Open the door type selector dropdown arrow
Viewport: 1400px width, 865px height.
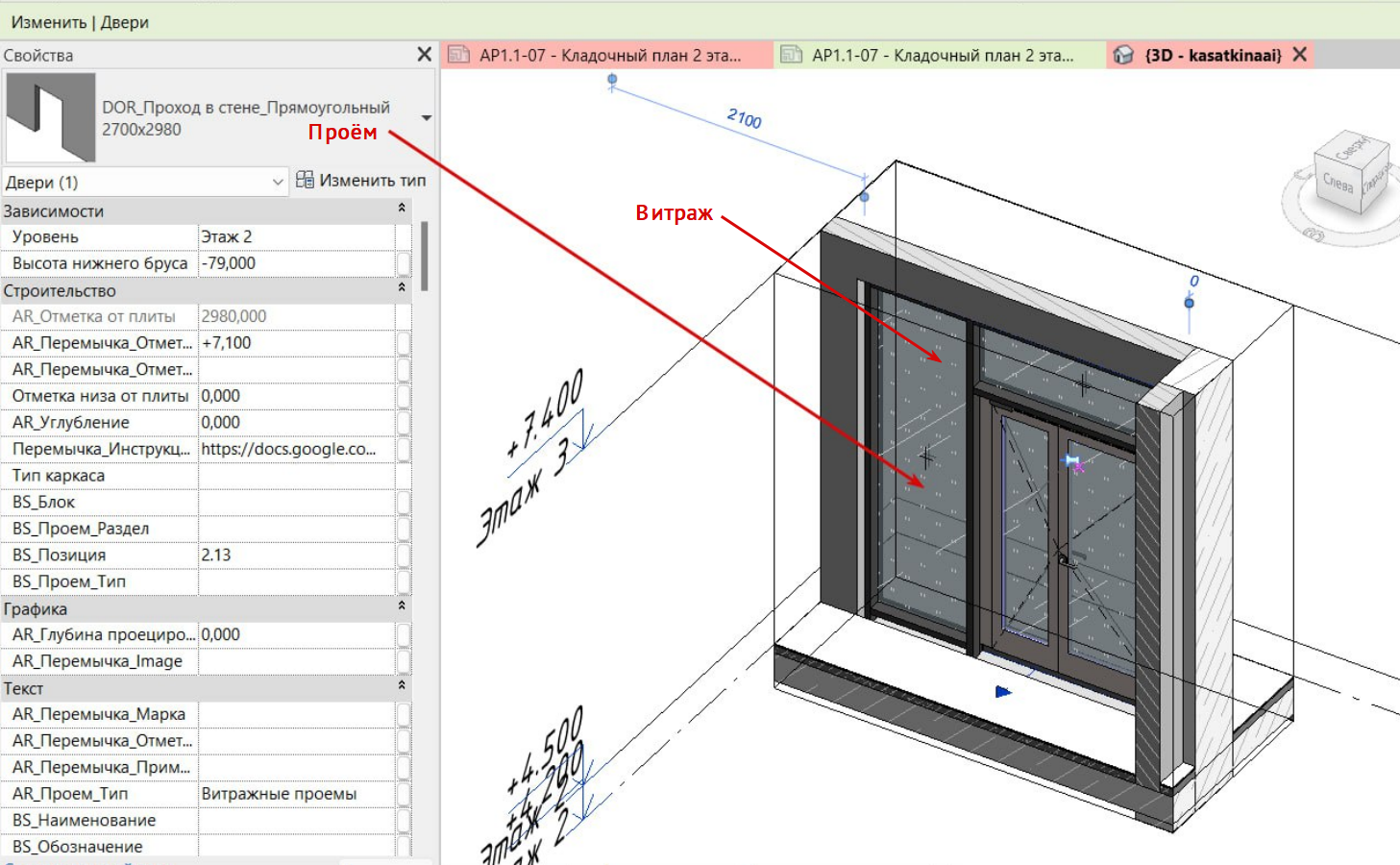pos(426,118)
